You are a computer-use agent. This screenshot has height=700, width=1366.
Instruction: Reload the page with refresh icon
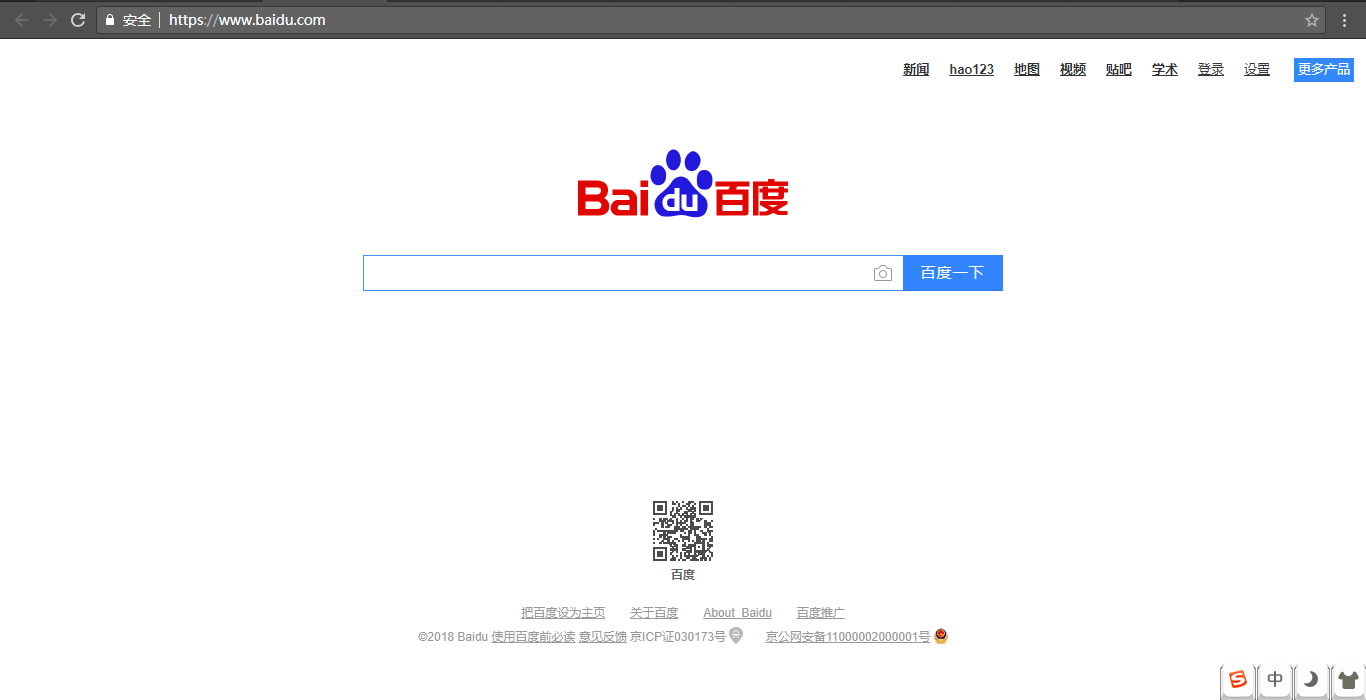(78, 20)
